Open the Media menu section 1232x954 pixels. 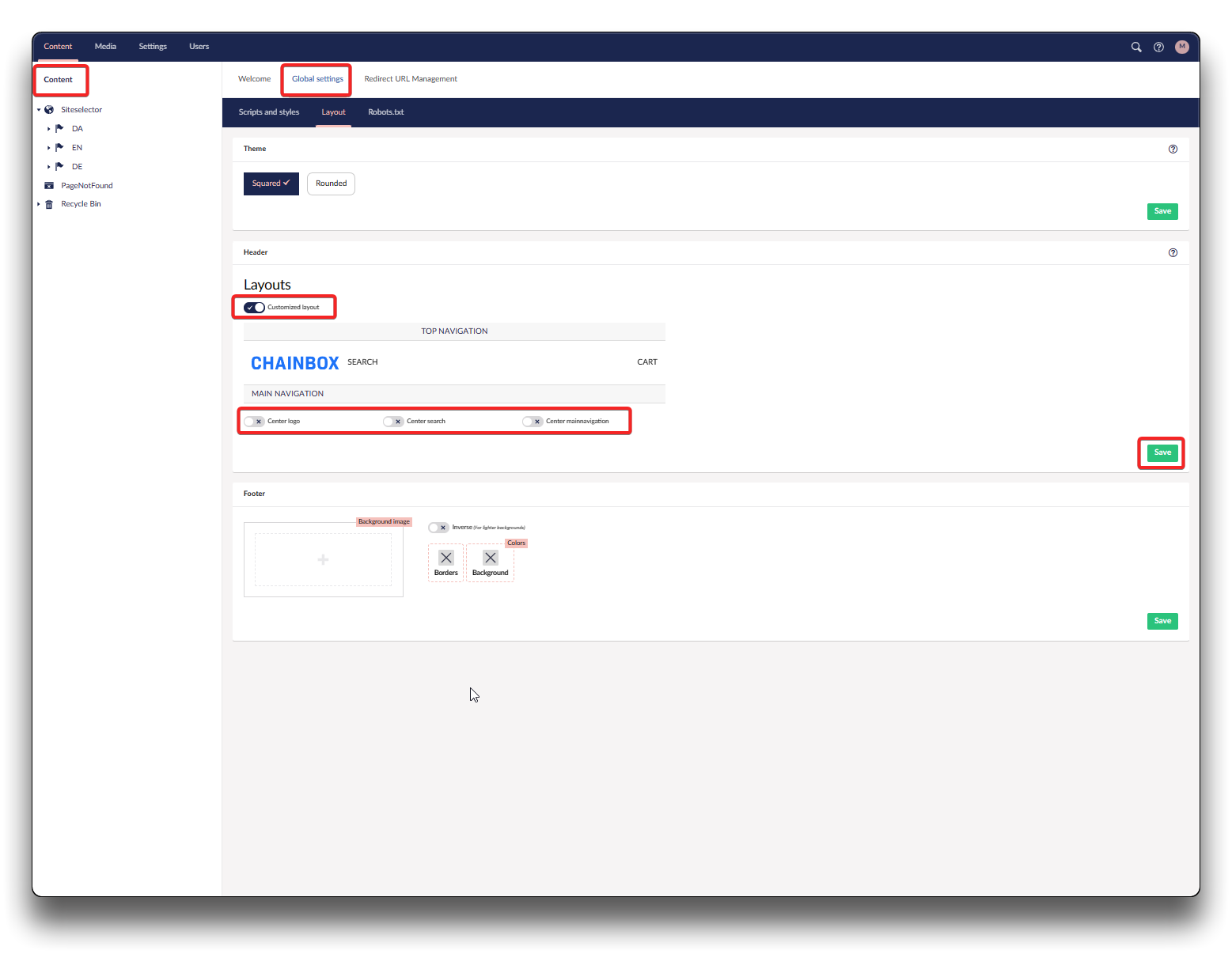[105, 47]
